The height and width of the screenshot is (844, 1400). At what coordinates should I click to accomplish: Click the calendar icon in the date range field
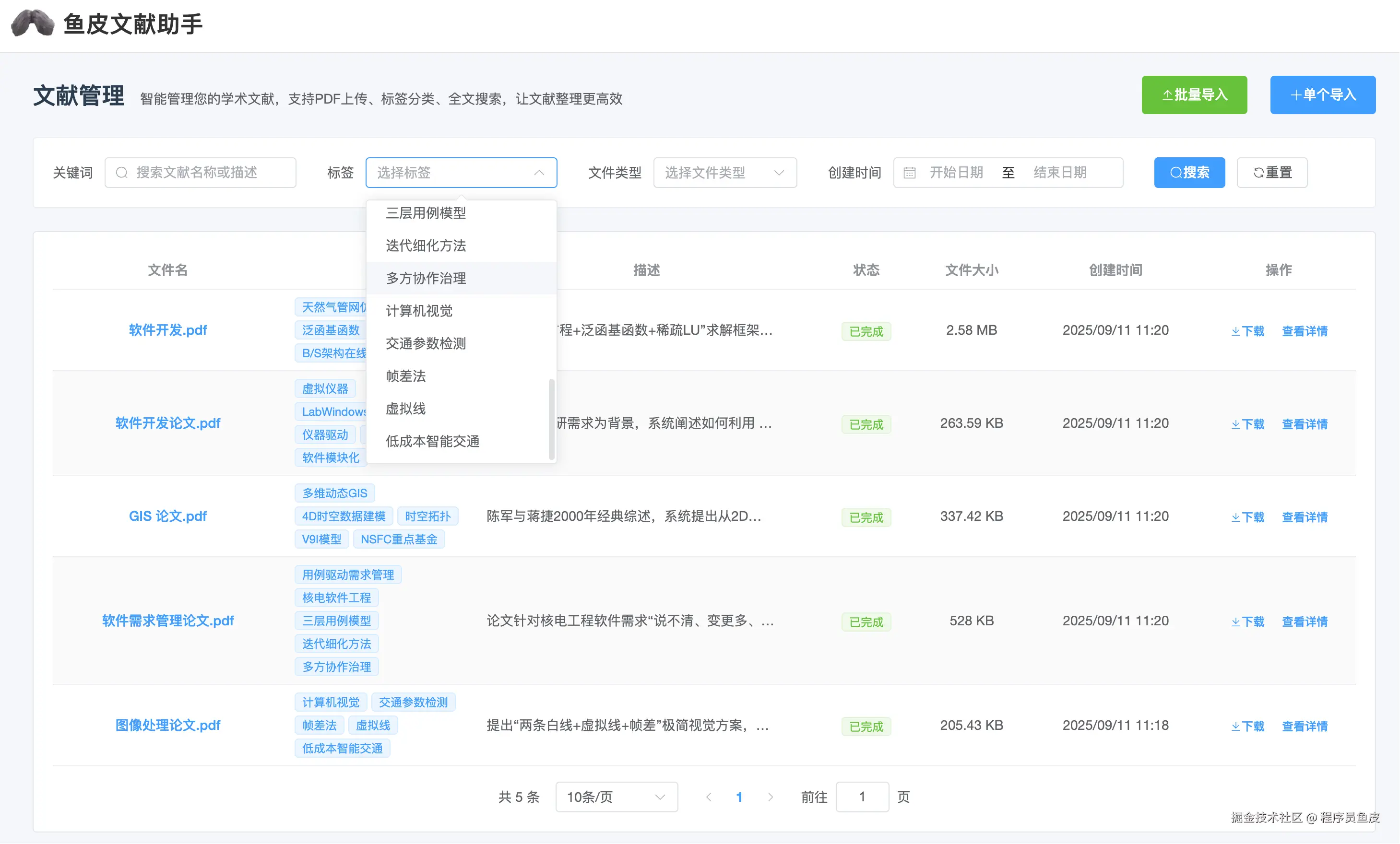(x=909, y=173)
